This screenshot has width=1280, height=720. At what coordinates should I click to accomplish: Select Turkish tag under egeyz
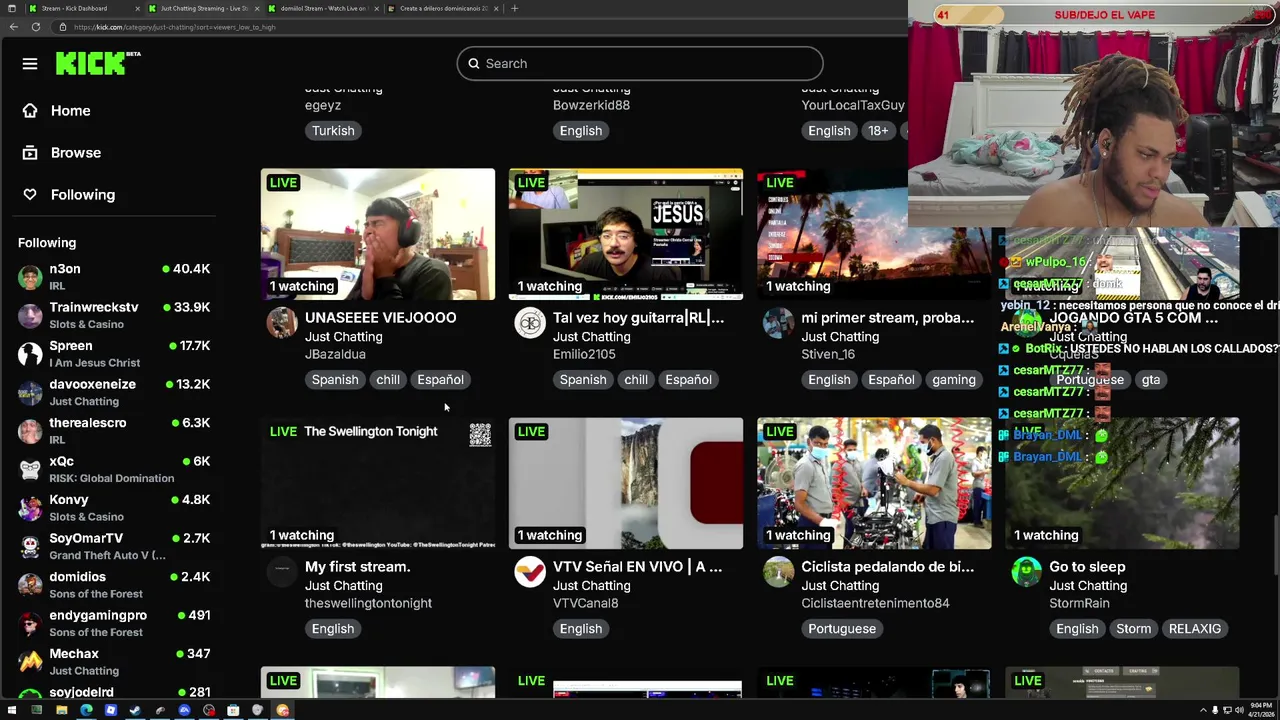point(333,131)
